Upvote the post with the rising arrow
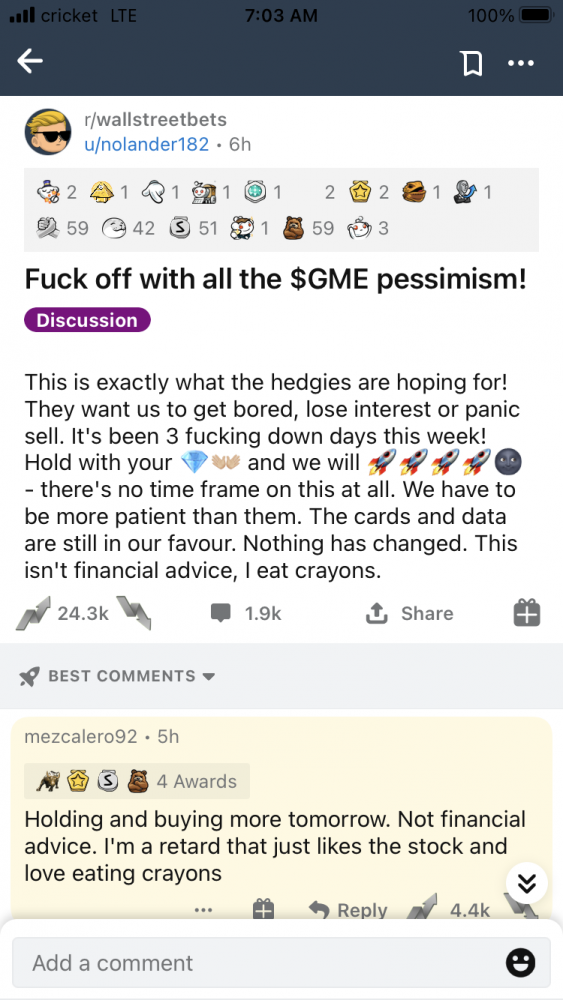The image size is (563, 1000). pyautogui.click(x=32, y=614)
